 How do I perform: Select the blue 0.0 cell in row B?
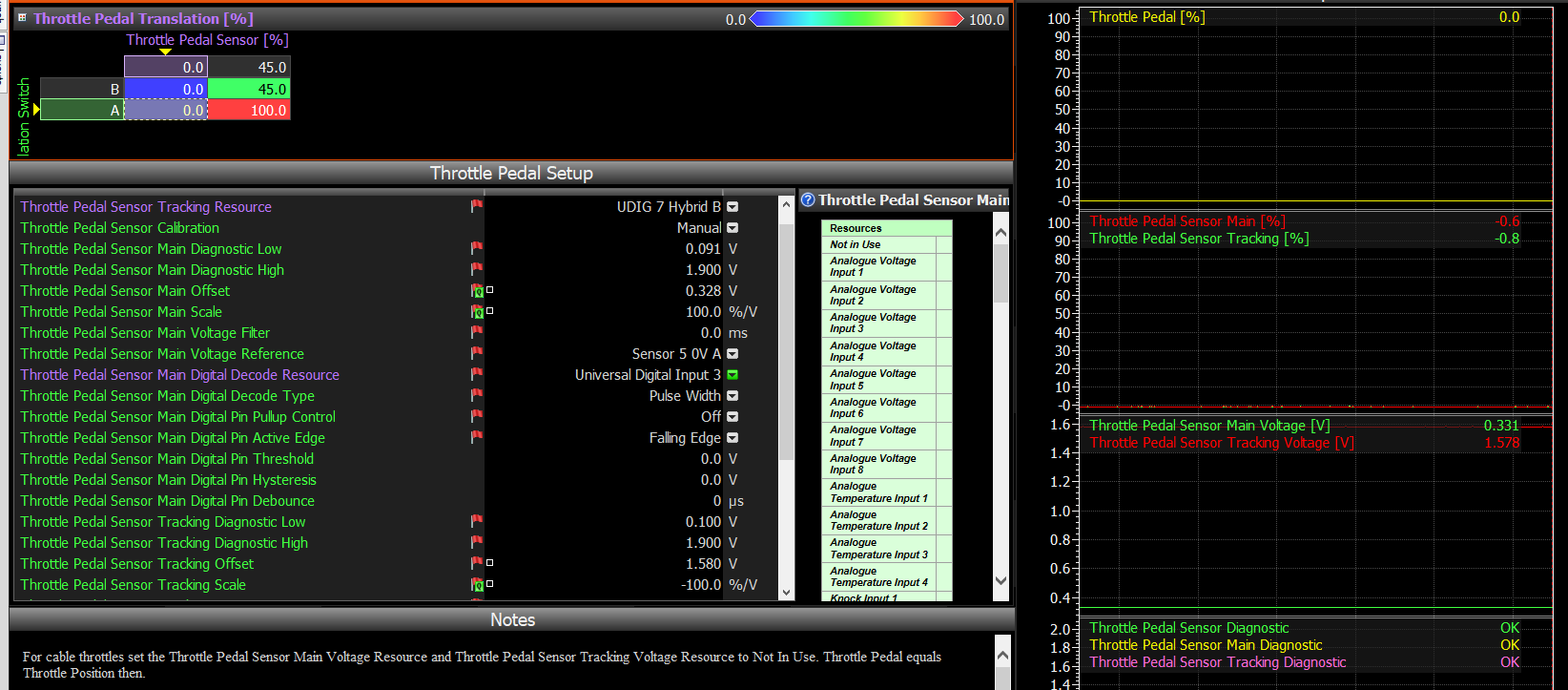coord(166,89)
